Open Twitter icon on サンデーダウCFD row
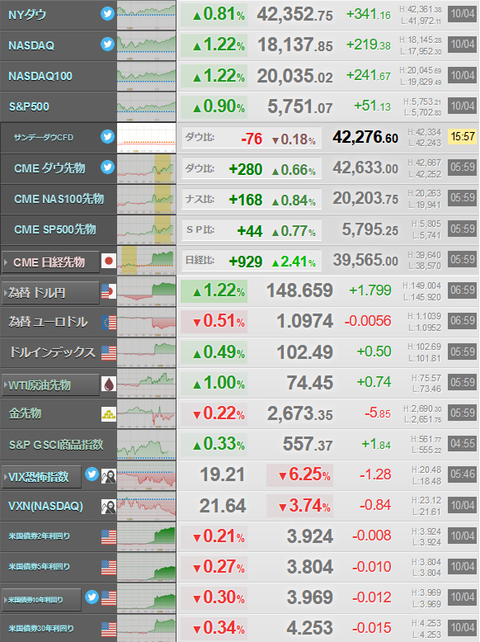480x642 pixels. click(107, 136)
